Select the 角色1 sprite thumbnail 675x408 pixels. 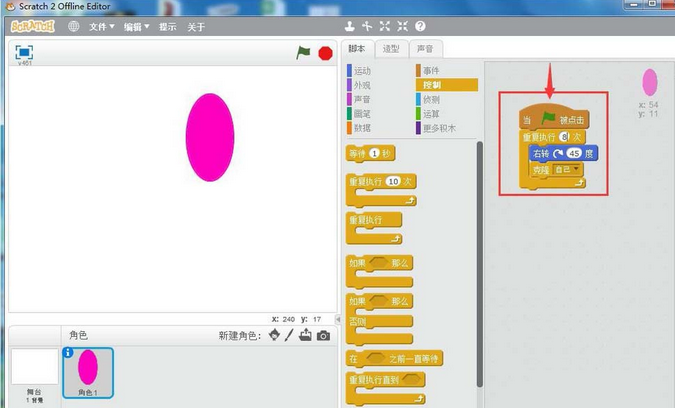tap(88, 371)
